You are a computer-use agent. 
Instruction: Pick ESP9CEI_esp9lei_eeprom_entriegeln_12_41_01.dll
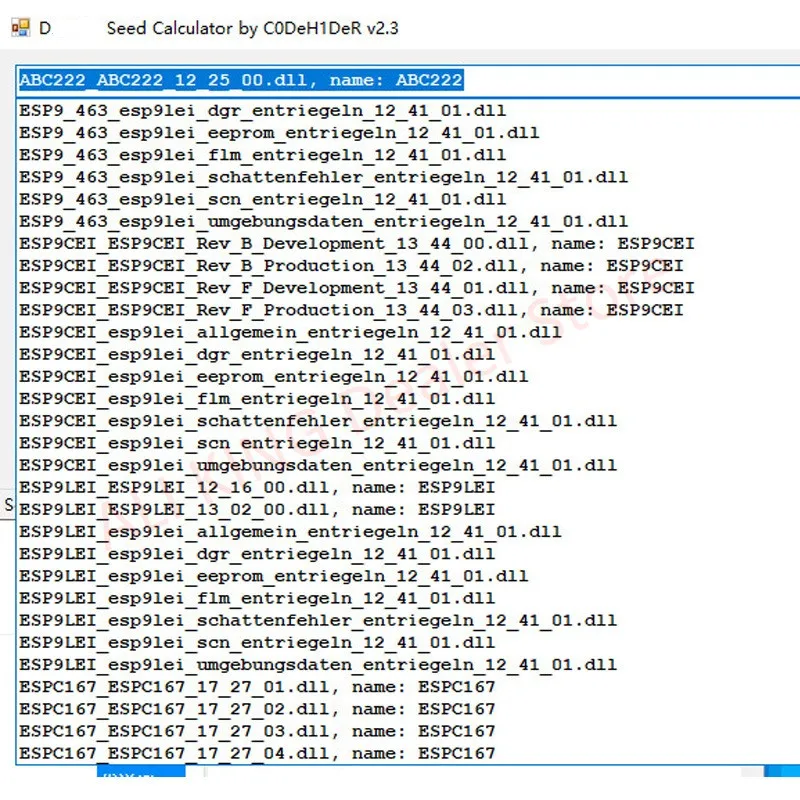pyautogui.click(x=273, y=377)
